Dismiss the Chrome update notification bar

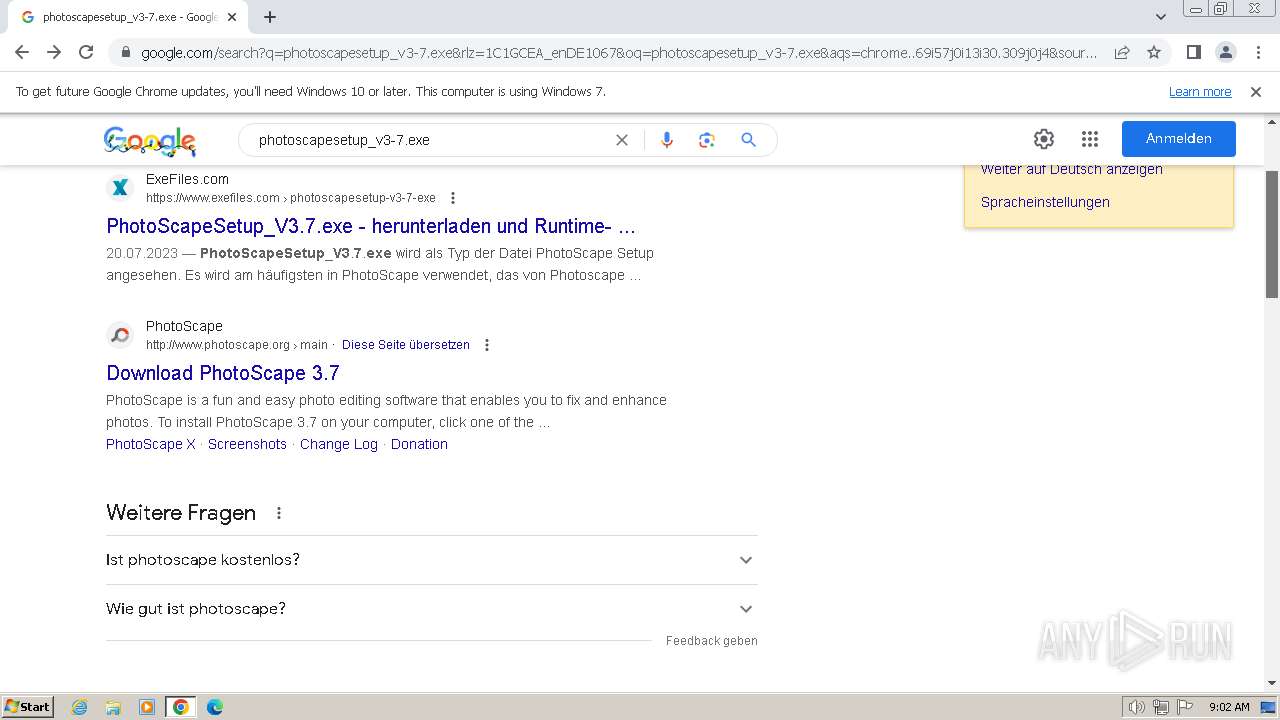(1256, 92)
